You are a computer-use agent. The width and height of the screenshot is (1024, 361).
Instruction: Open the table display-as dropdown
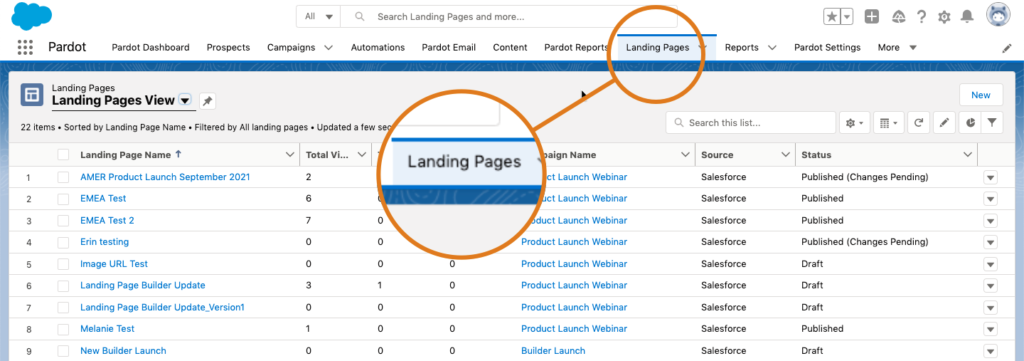coord(888,122)
